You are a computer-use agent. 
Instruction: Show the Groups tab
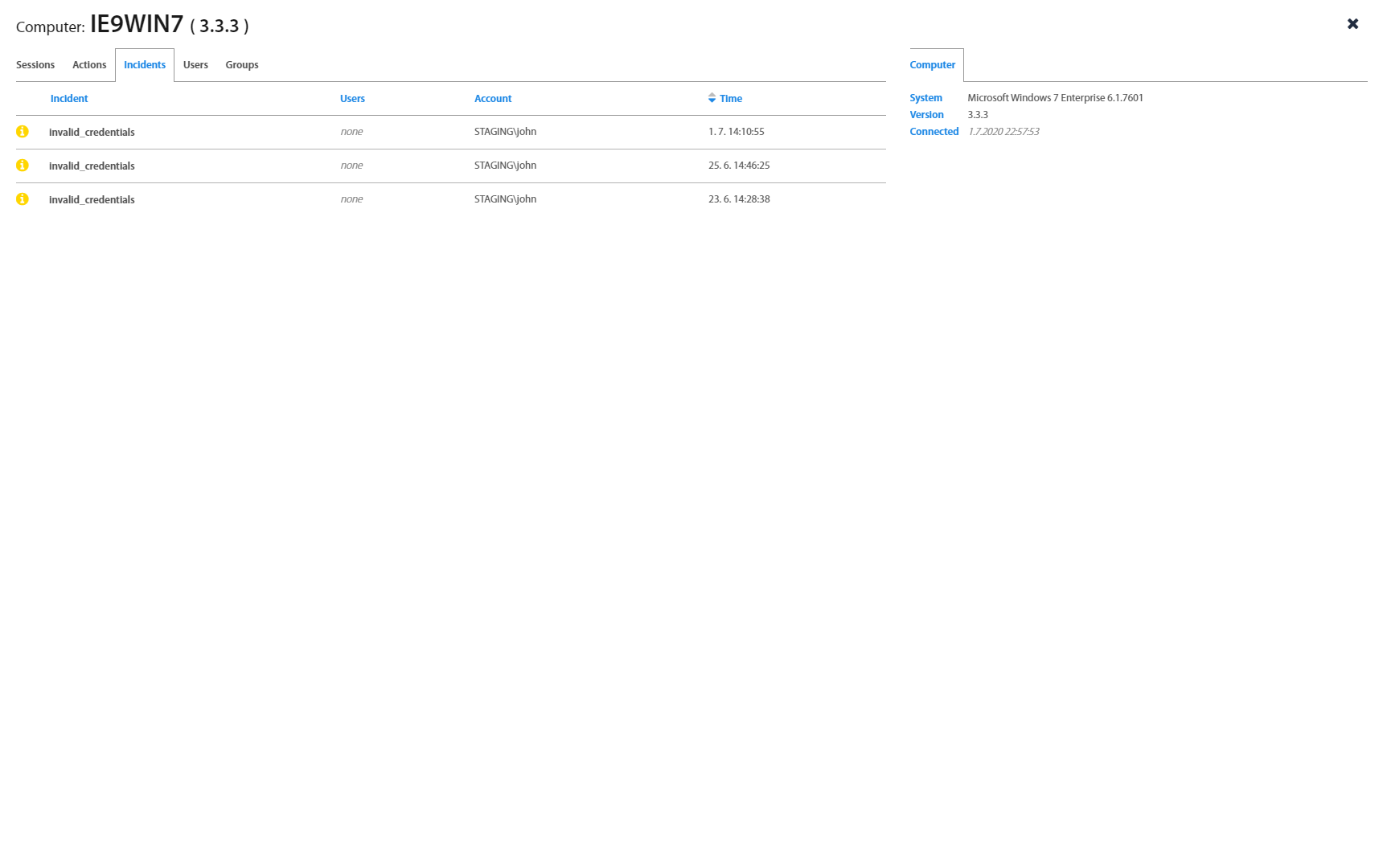tap(242, 65)
